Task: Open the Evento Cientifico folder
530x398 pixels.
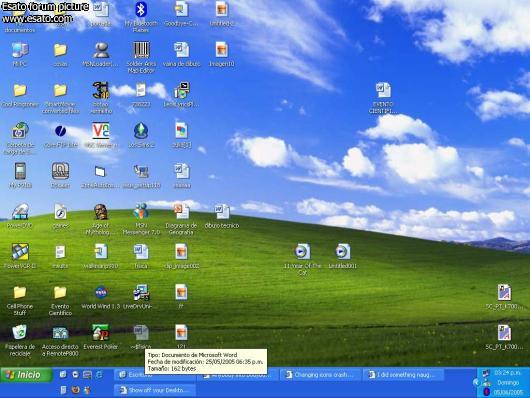Action: pyautogui.click(x=60, y=292)
